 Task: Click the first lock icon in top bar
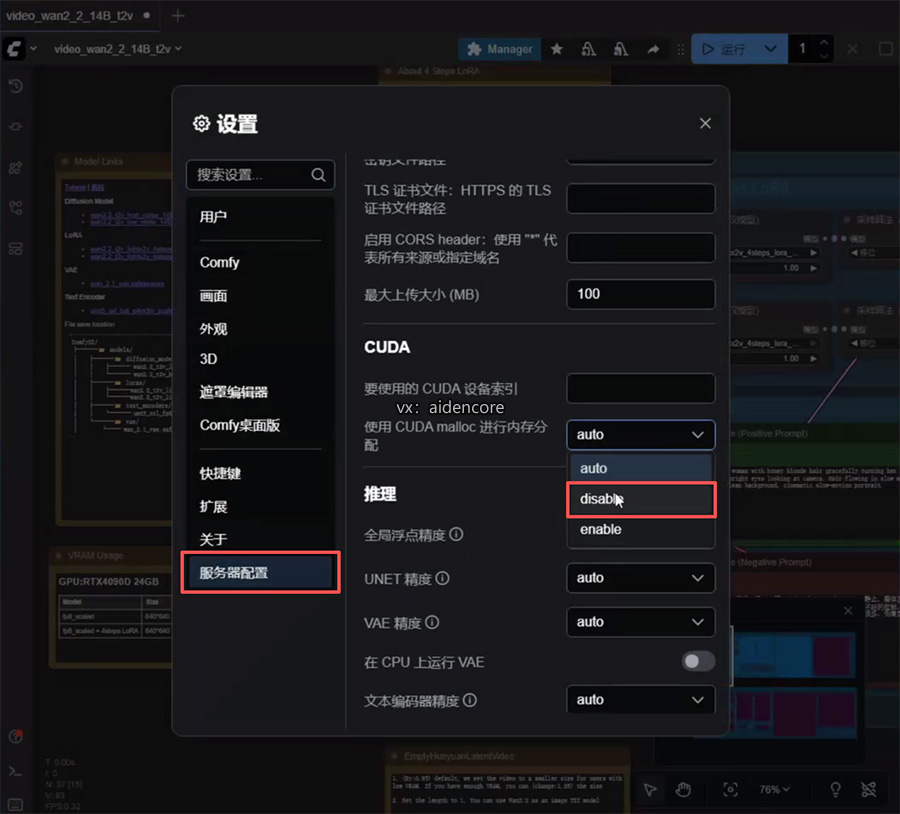tap(590, 48)
